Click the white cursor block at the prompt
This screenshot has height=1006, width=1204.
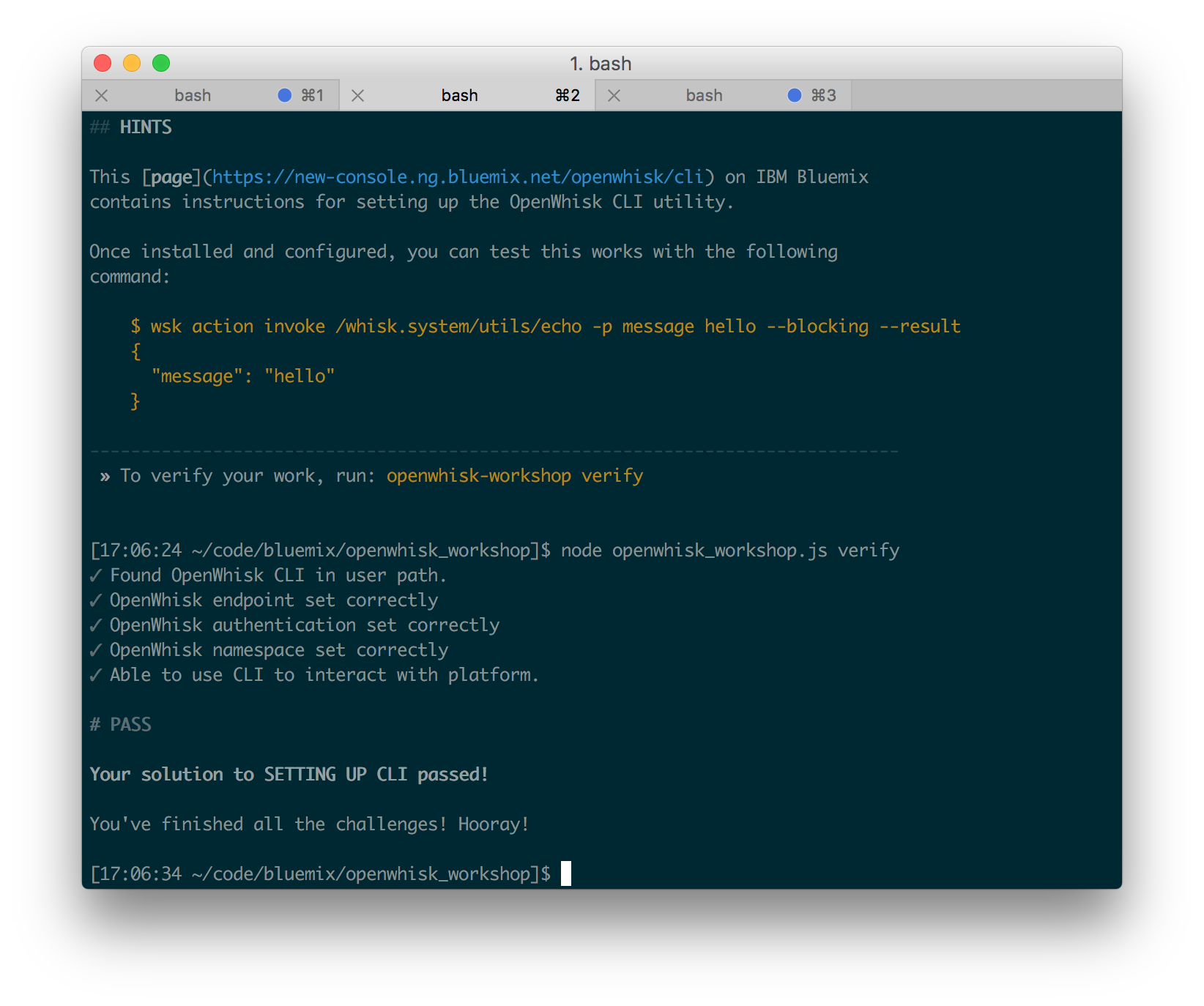[566, 873]
